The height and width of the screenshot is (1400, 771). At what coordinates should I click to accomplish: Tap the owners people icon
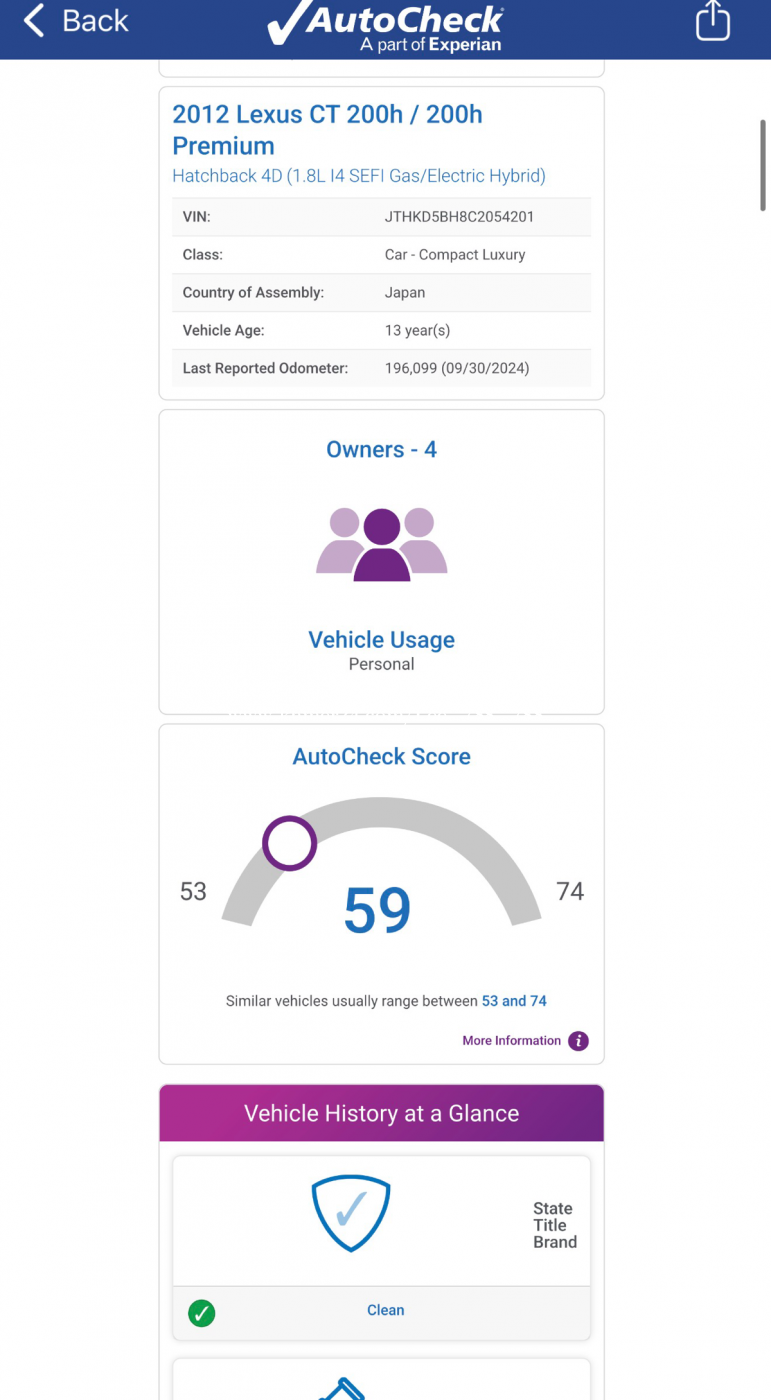(381, 545)
